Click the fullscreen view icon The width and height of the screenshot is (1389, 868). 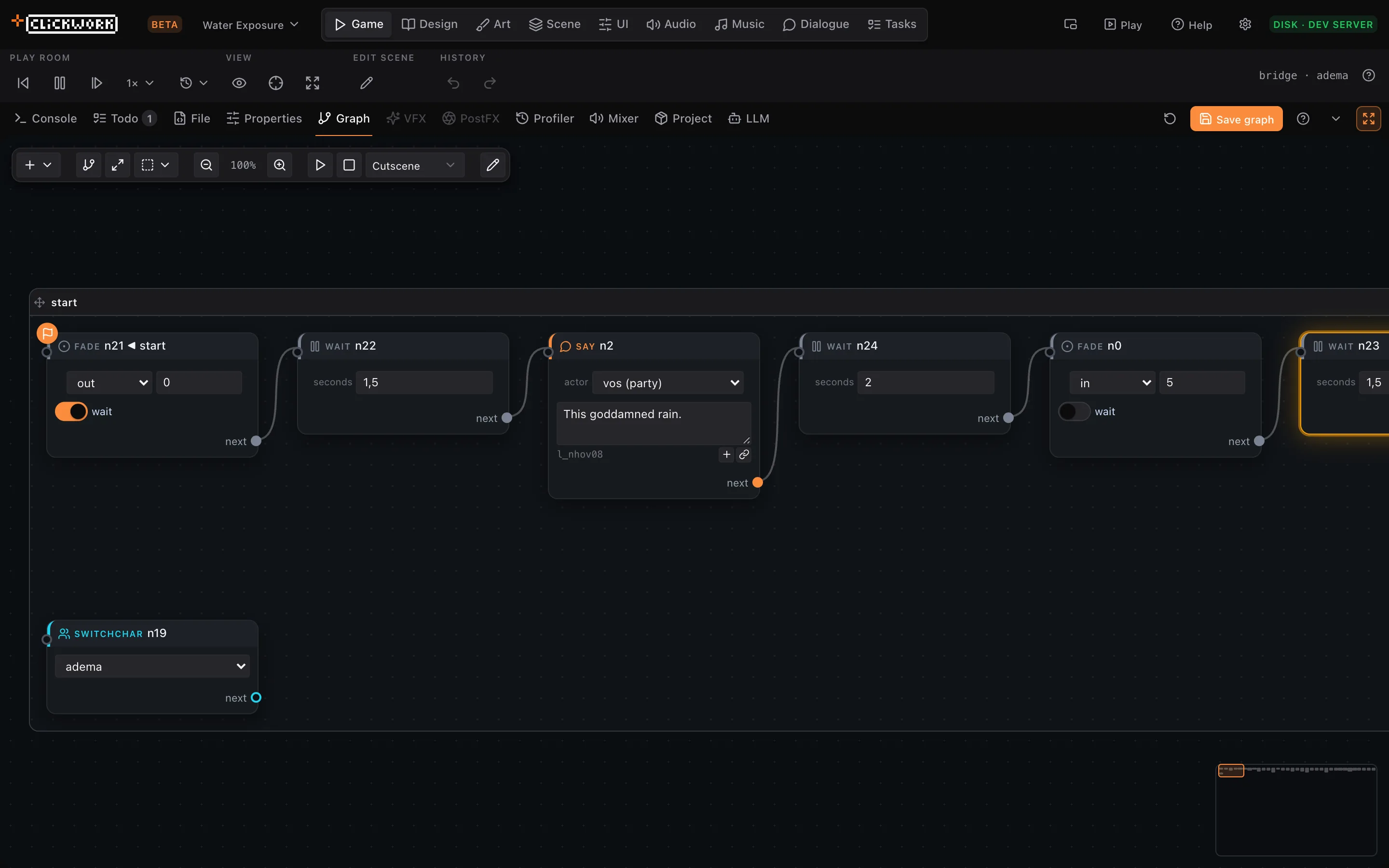312,83
